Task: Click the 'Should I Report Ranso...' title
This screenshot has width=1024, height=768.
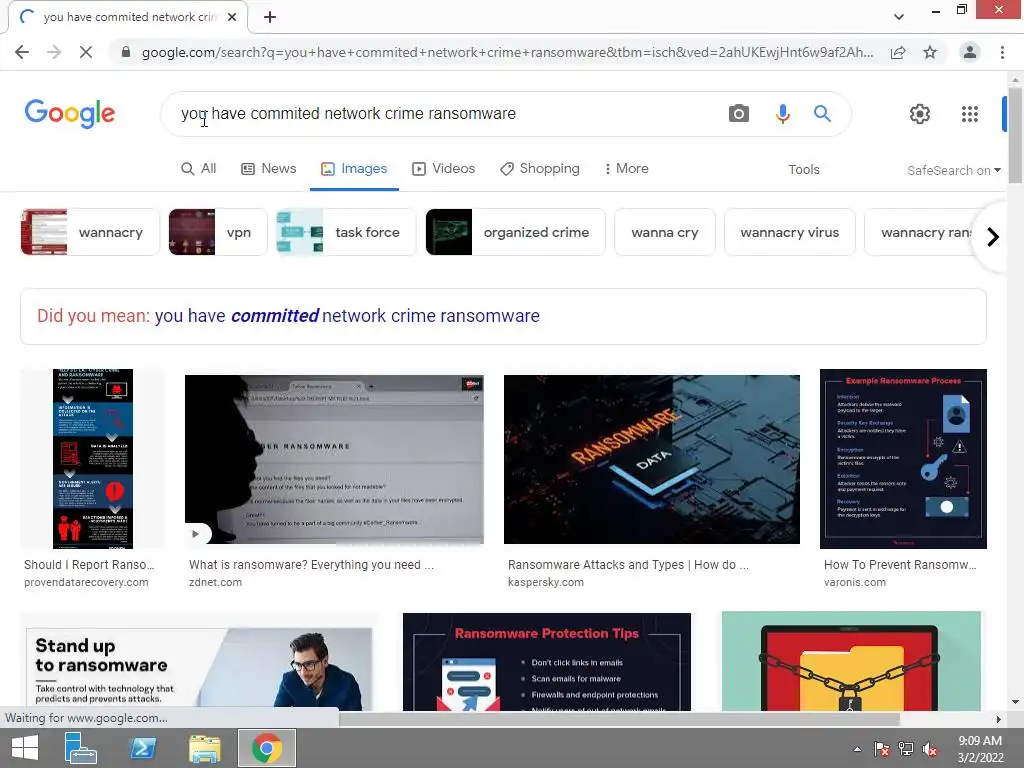Action: (89, 565)
